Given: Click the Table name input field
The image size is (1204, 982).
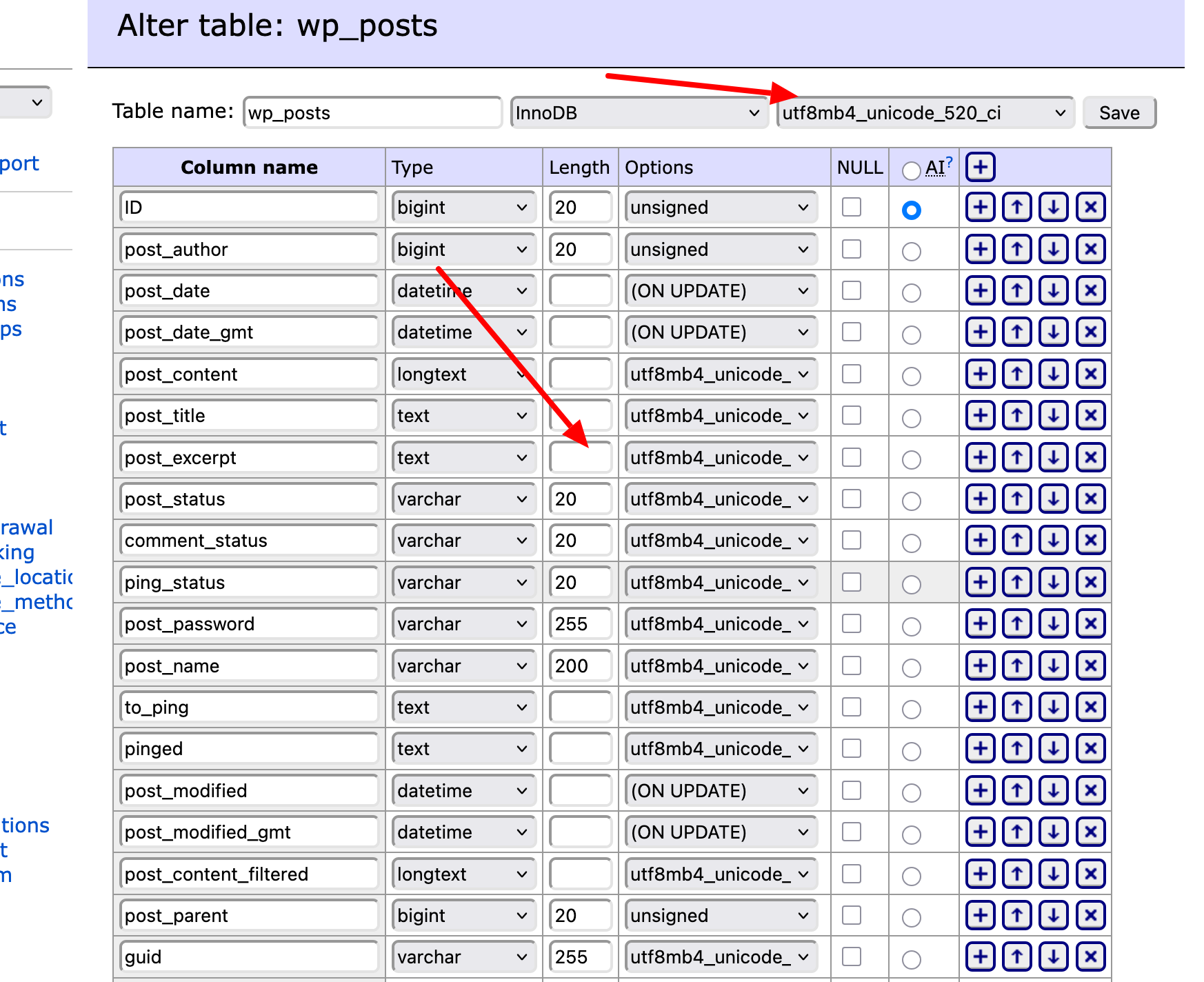Looking at the screenshot, I should tap(372, 113).
